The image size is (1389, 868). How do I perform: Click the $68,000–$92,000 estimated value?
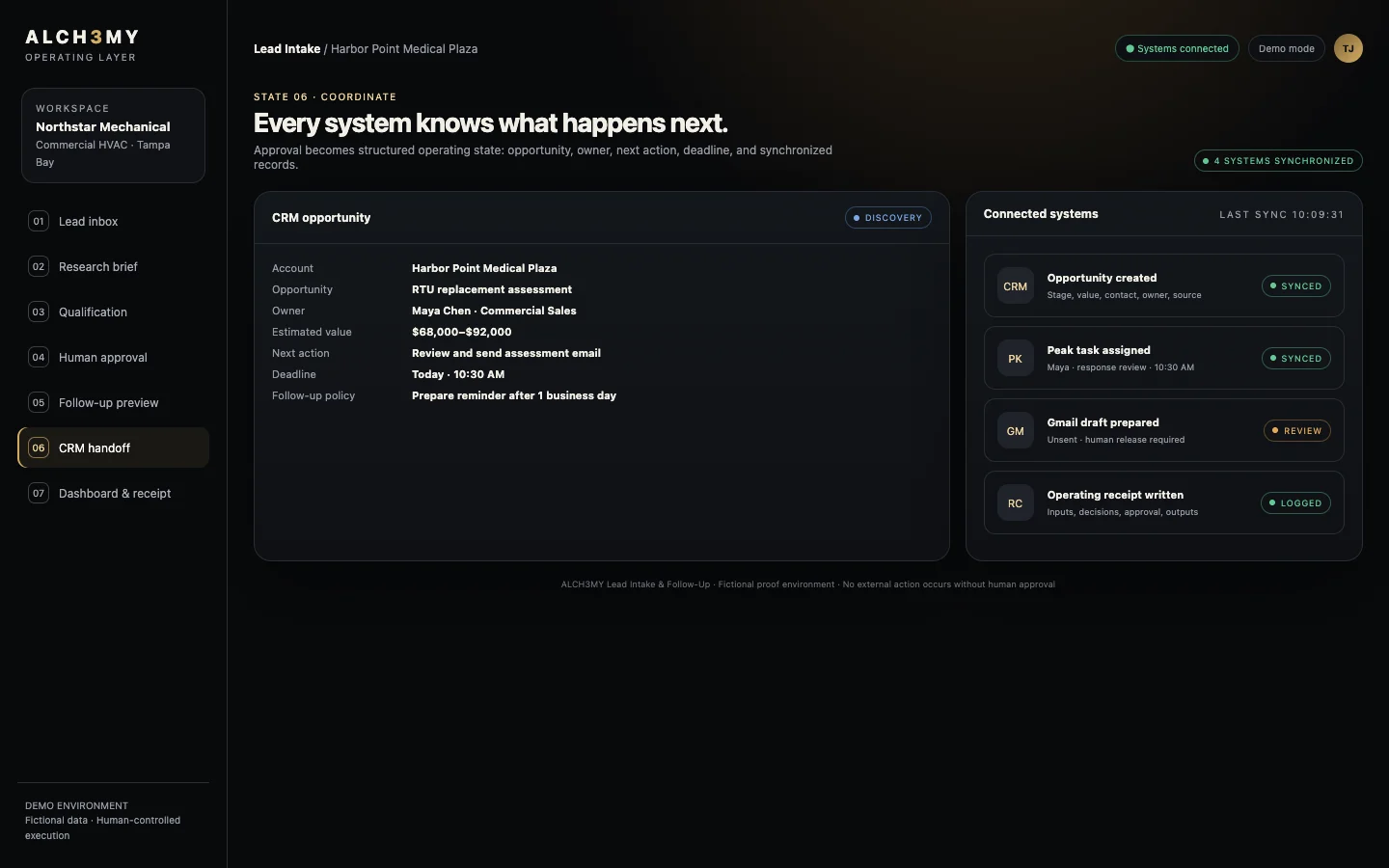click(462, 332)
